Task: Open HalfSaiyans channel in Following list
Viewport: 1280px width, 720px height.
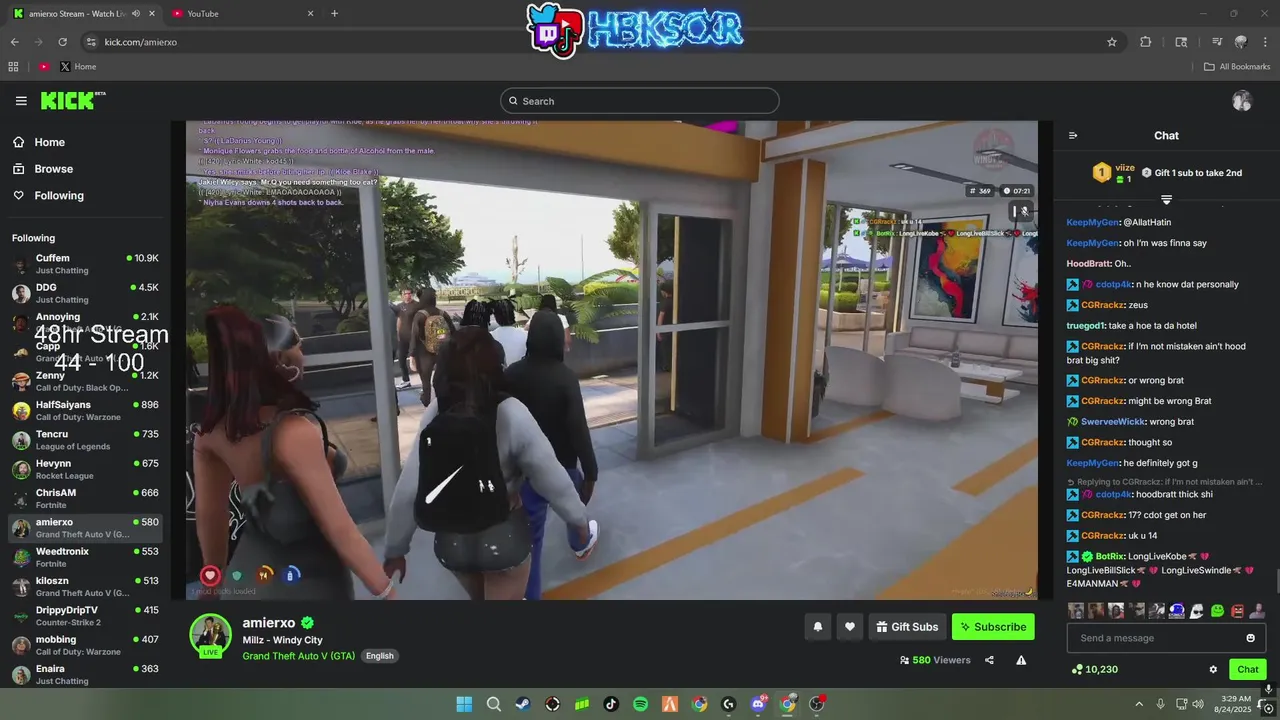Action: (85, 411)
